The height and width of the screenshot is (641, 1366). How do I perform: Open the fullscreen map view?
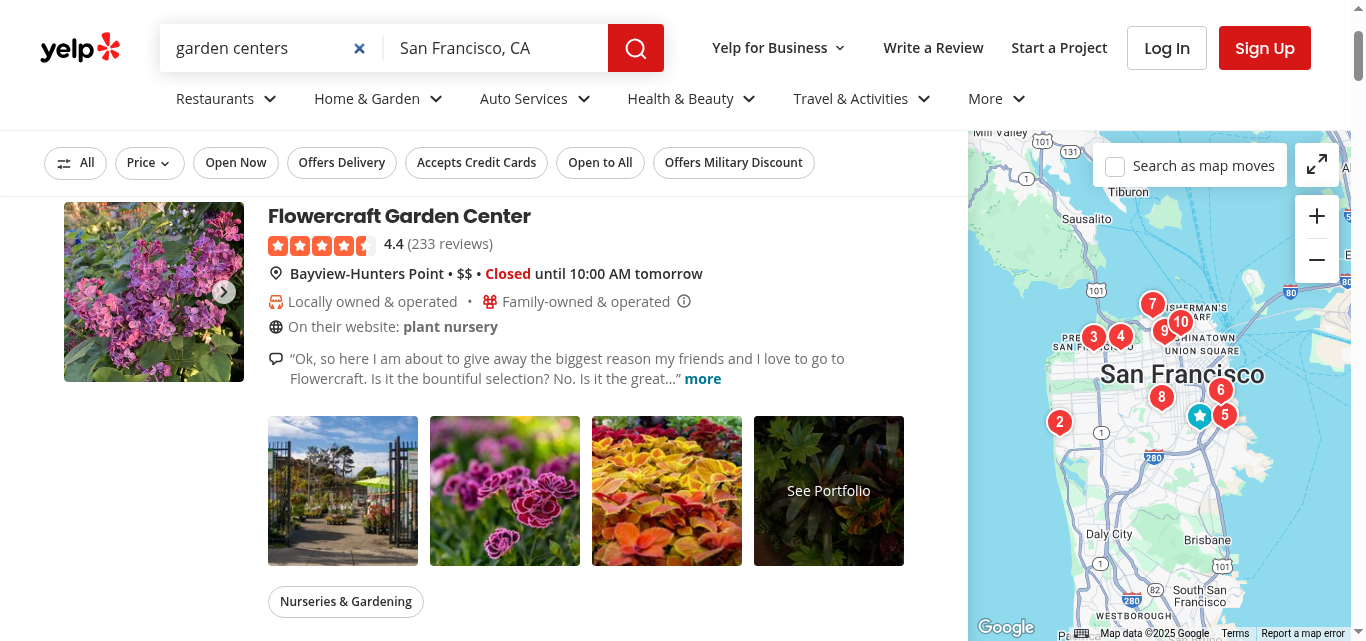click(x=1317, y=165)
